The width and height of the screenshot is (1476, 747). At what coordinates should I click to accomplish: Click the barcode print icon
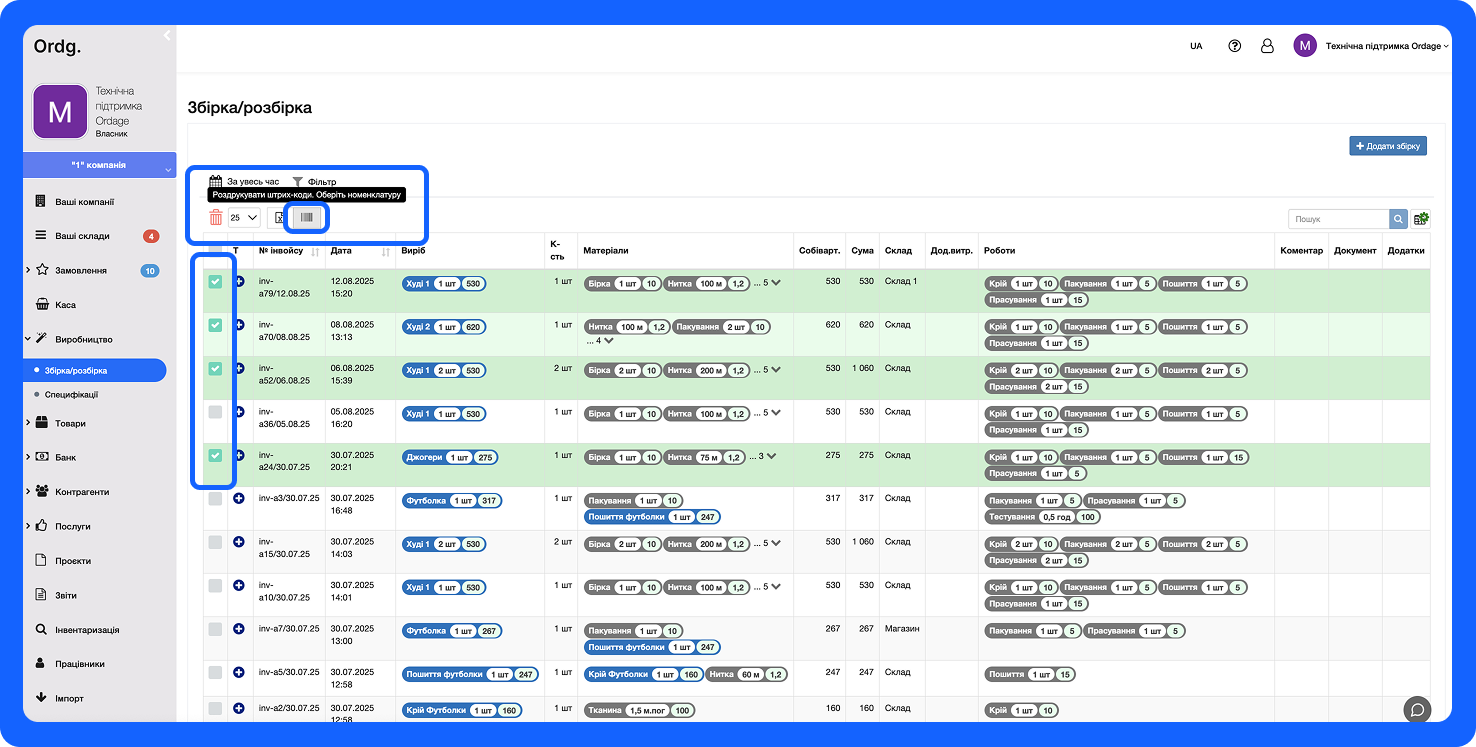(x=307, y=217)
